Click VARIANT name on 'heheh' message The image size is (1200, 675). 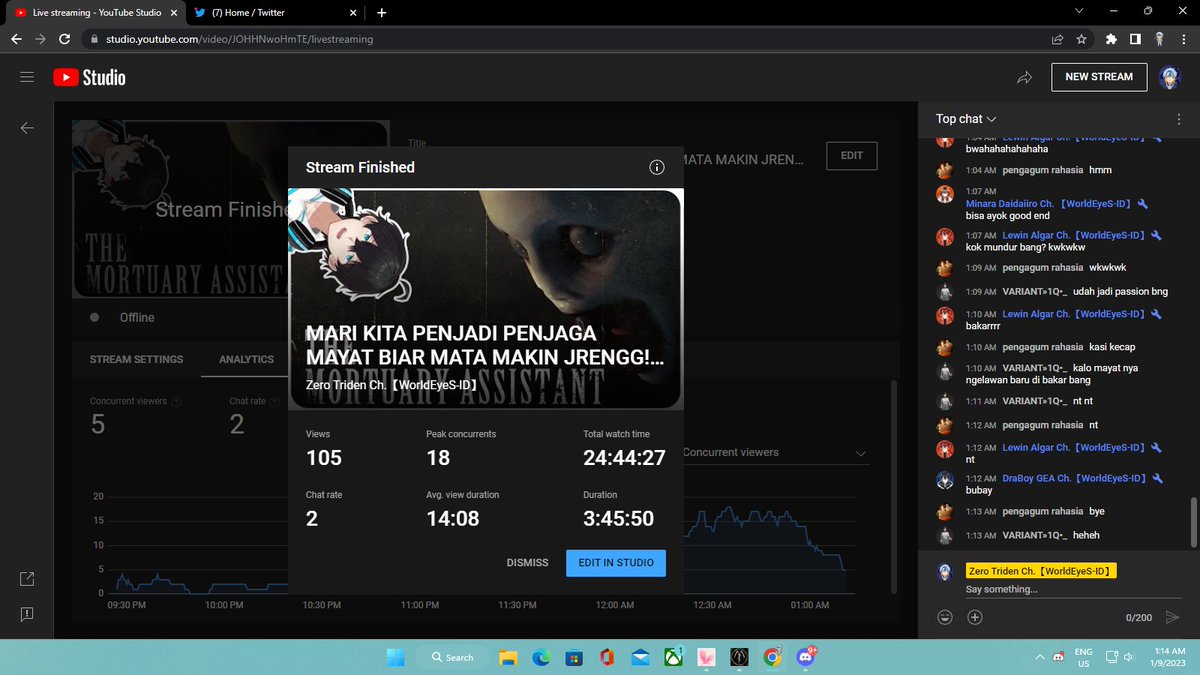coord(1035,535)
